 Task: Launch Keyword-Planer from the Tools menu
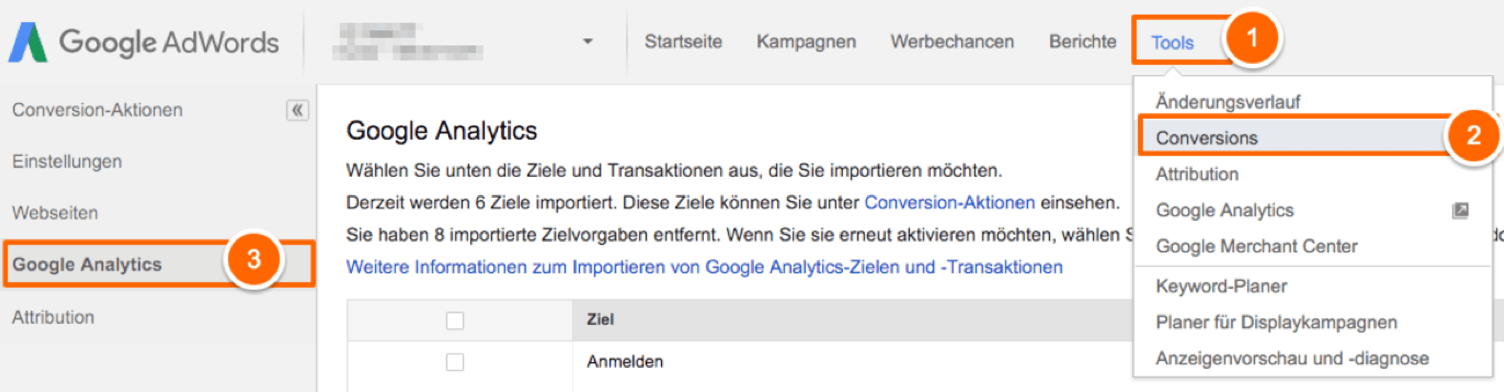pyautogui.click(x=1221, y=286)
